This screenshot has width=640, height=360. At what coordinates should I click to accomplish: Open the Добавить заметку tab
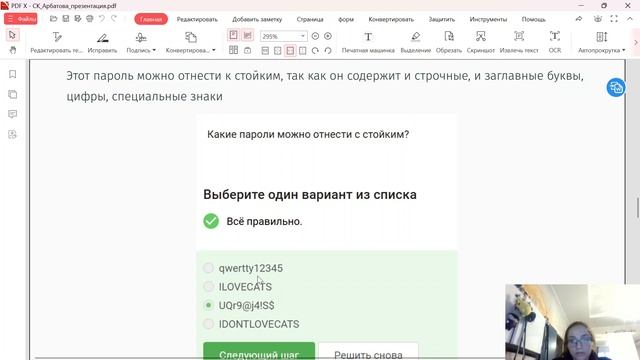point(257,19)
